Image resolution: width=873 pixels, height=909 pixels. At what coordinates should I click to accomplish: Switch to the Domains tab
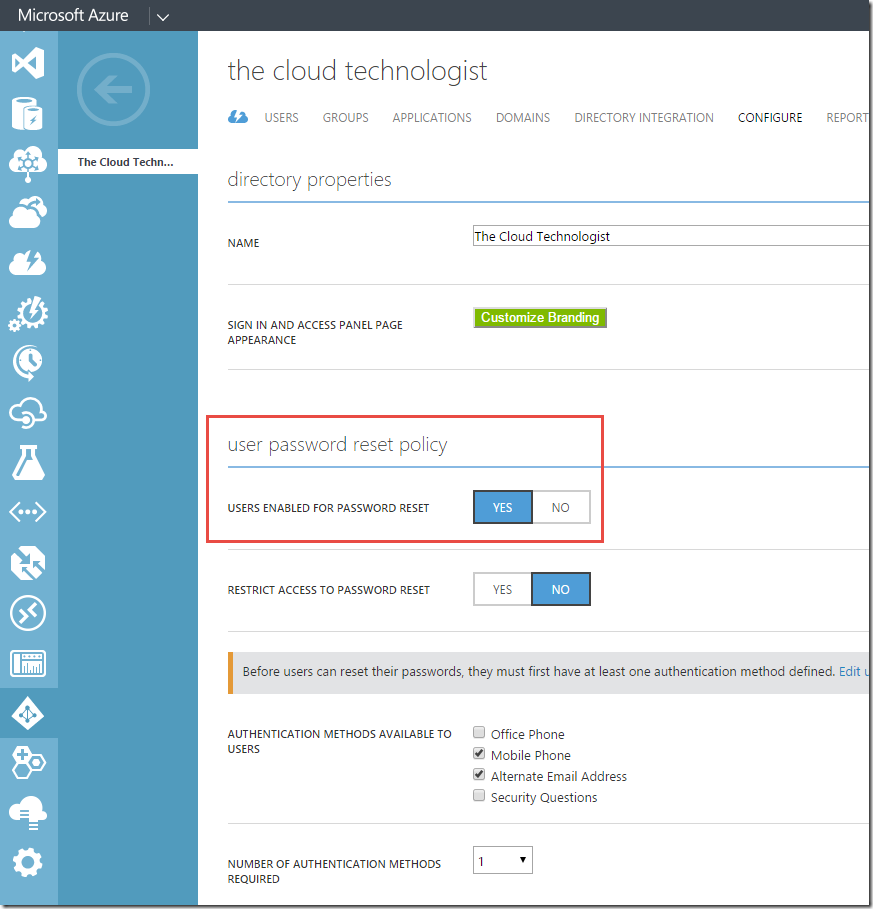pyautogui.click(x=523, y=118)
